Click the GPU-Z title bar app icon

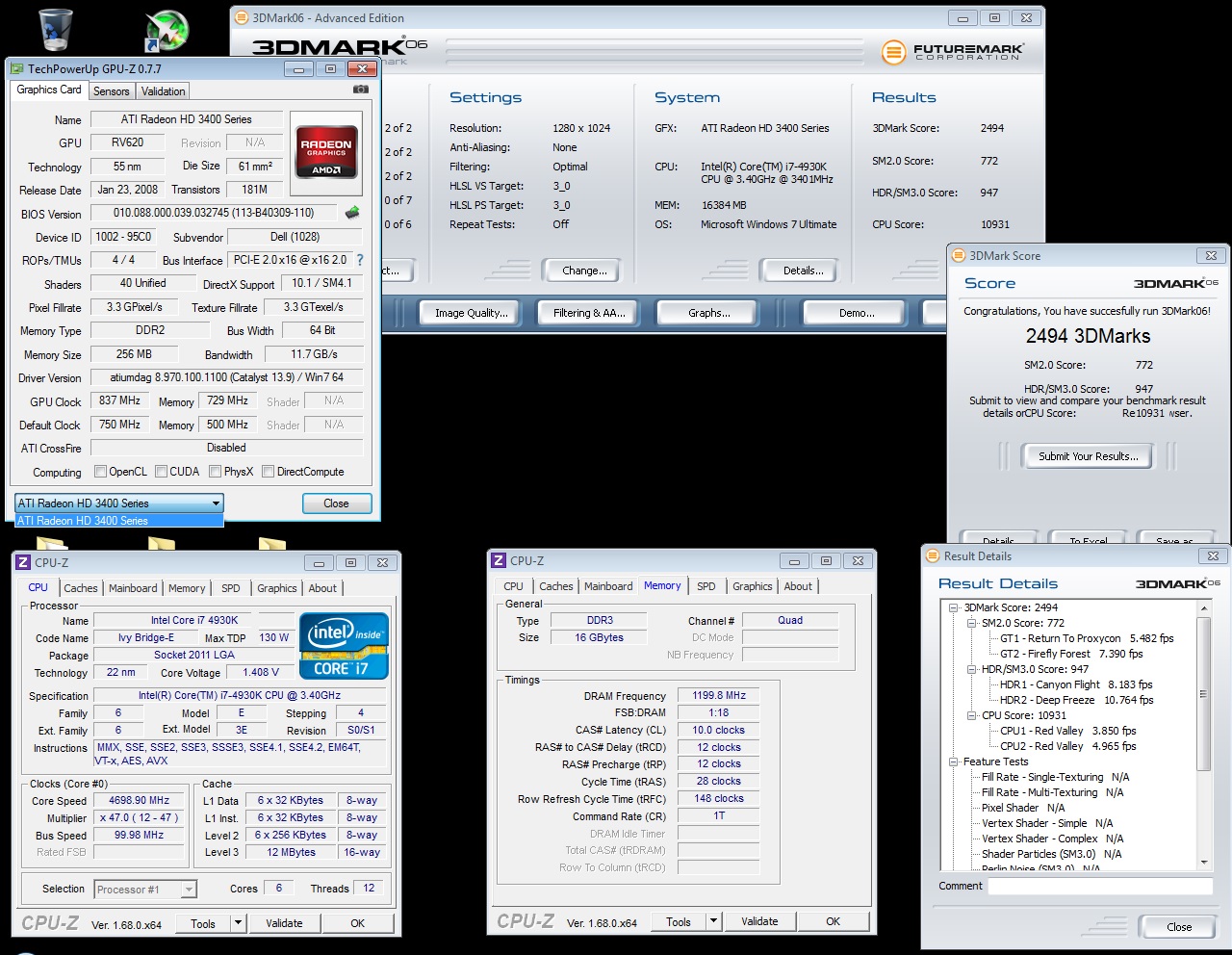16,69
